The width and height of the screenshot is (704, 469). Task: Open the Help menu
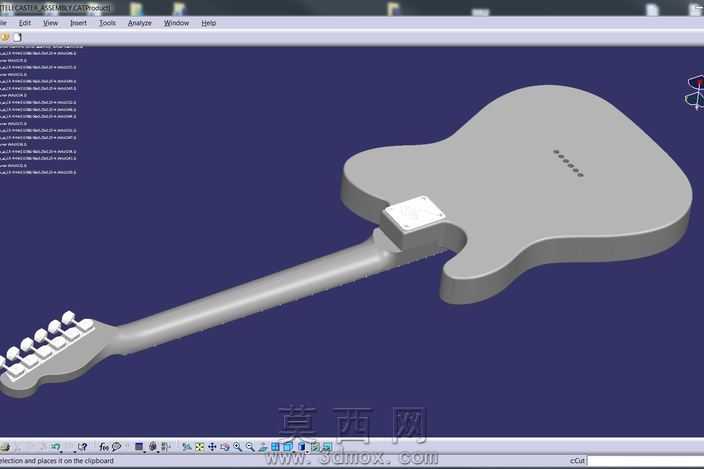tap(208, 23)
